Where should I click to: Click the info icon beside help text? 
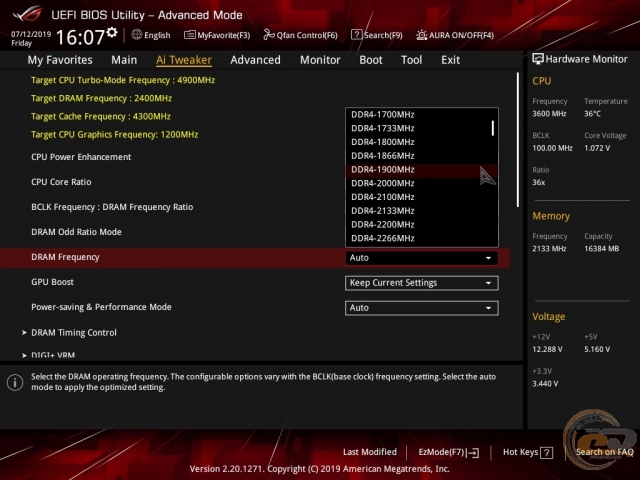(15, 382)
